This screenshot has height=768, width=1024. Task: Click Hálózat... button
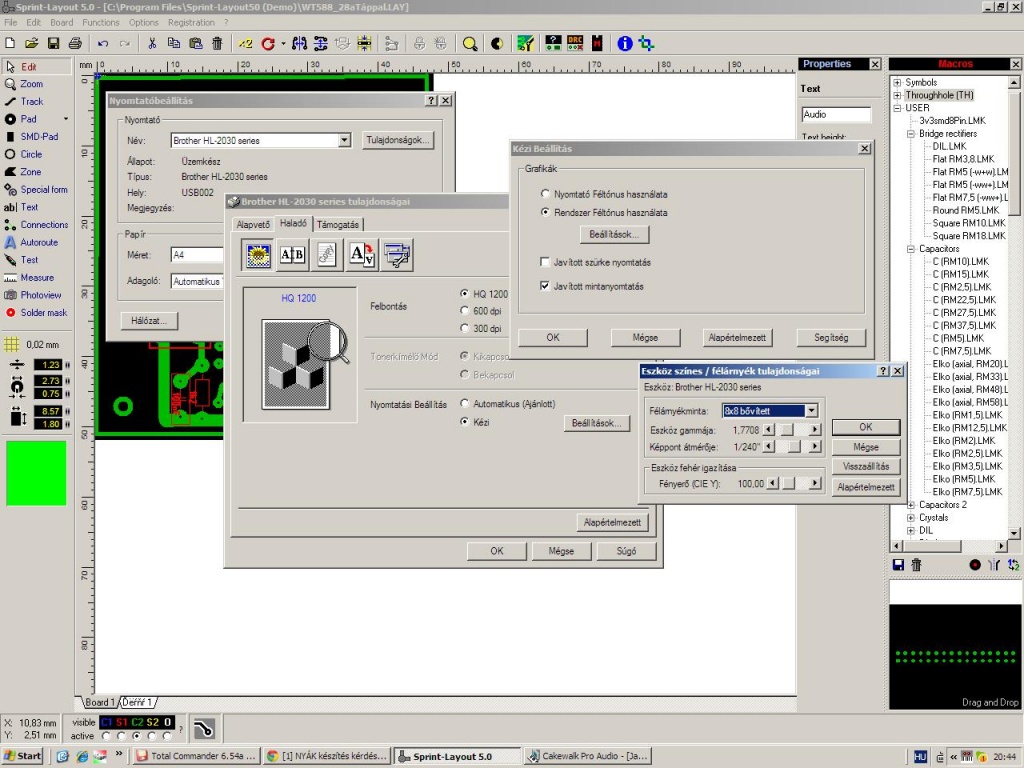(x=149, y=321)
